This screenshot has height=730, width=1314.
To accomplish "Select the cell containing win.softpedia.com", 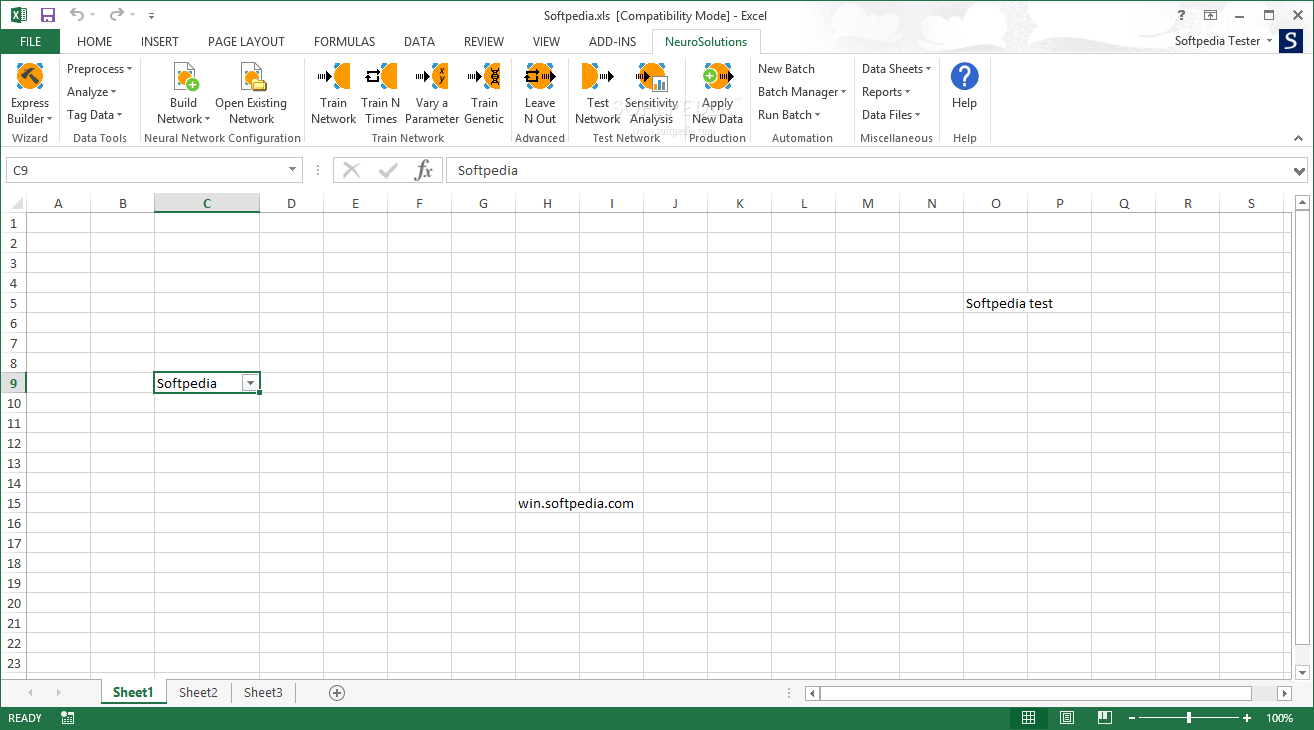I will click(547, 503).
